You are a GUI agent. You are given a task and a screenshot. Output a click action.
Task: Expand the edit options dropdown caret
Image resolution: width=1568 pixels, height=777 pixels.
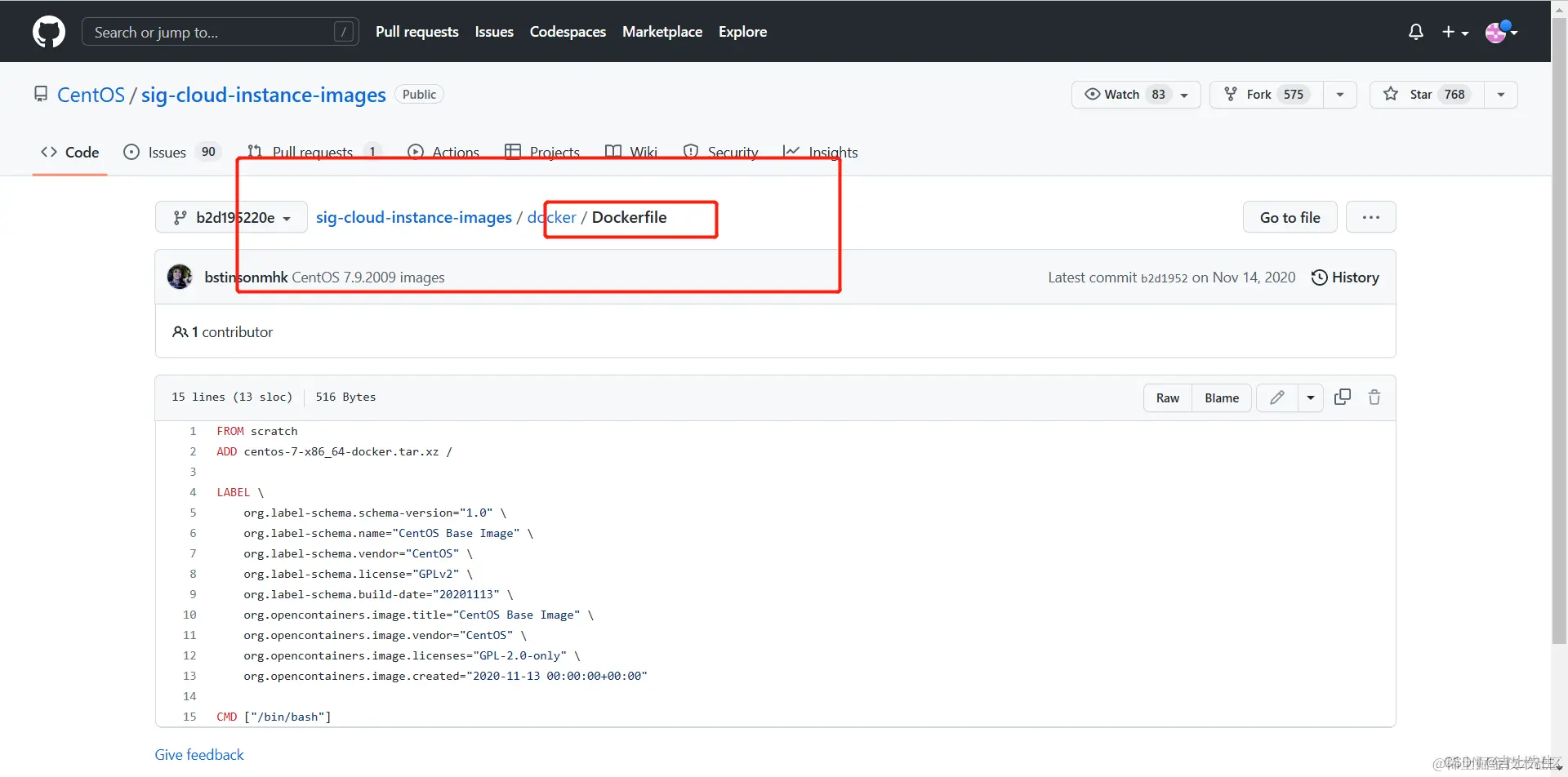pos(1311,397)
